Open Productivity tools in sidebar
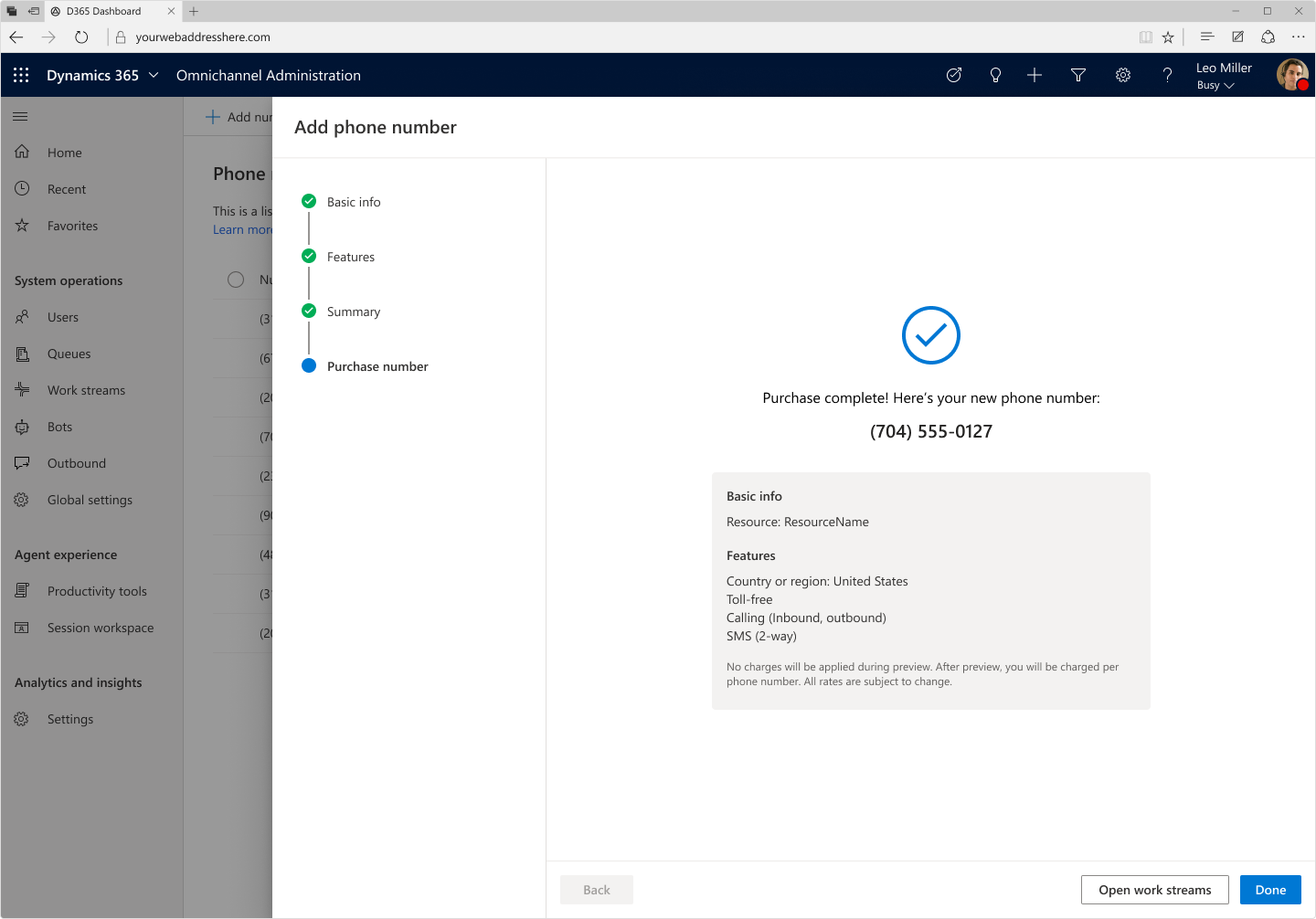The height and width of the screenshot is (919, 1316). 91,591
